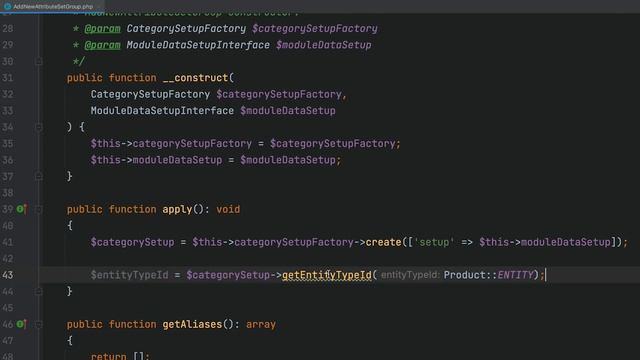The height and width of the screenshot is (360, 640).
Task: Click the void return type on line 39
Action: 228,209
